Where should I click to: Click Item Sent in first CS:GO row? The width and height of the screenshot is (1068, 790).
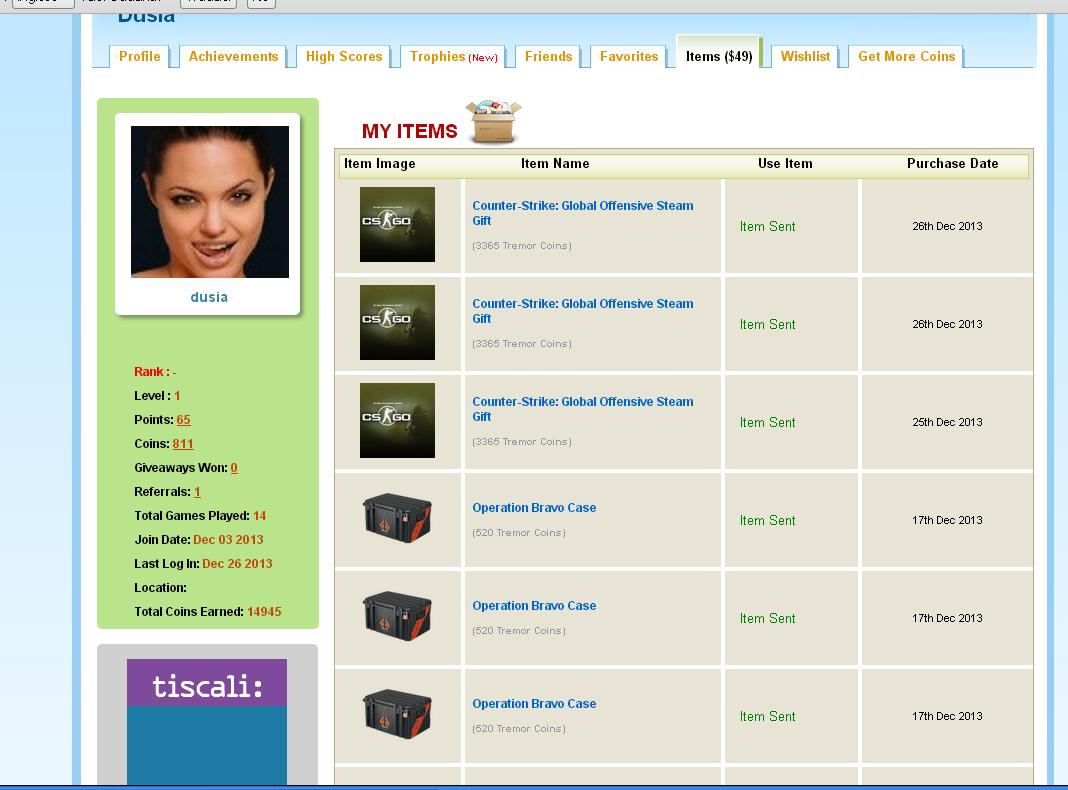[x=768, y=226]
